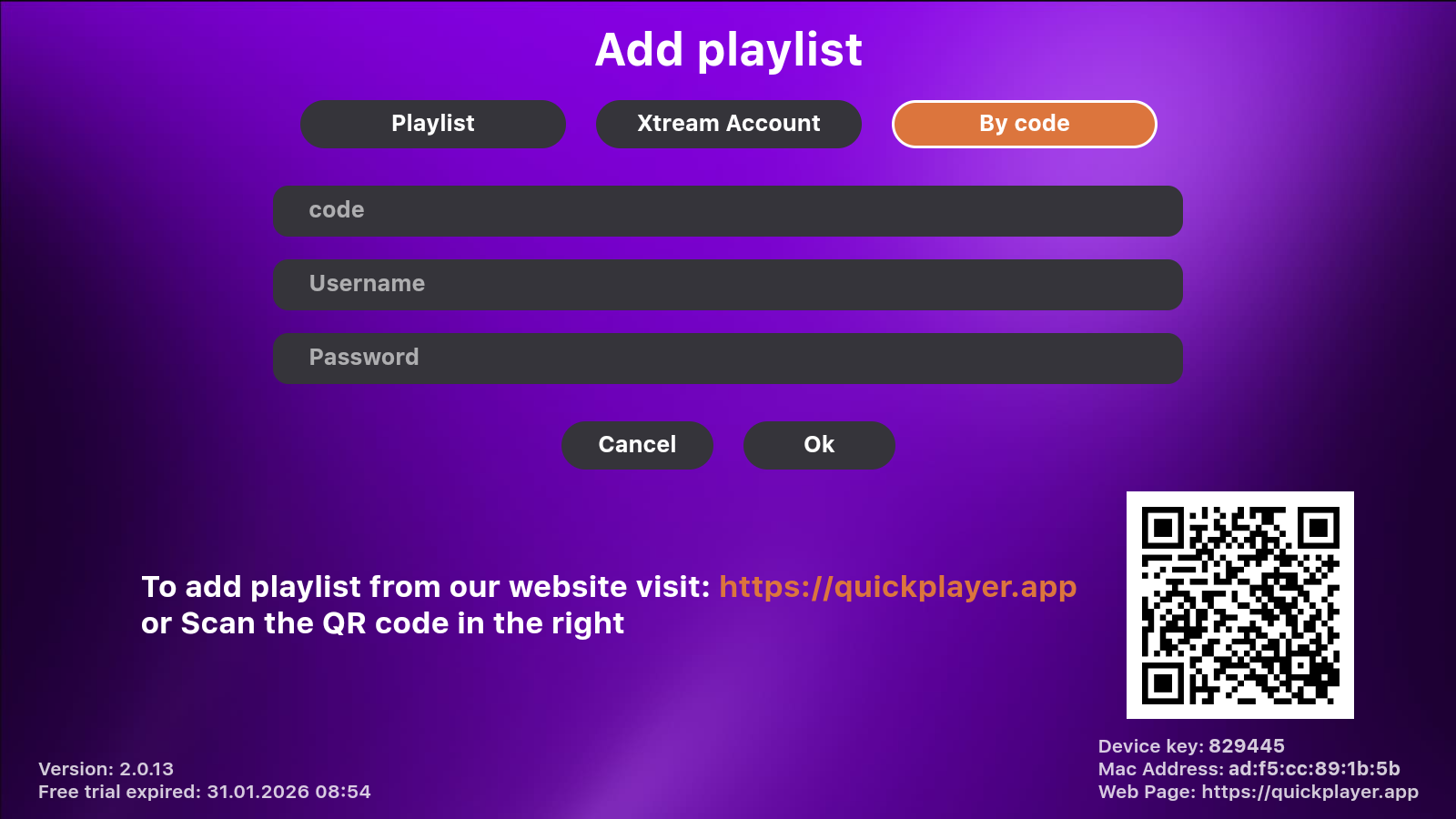The image size is (1456, 819).
Task: Cancel adding the playlist
Action: [x=637, y=445]
